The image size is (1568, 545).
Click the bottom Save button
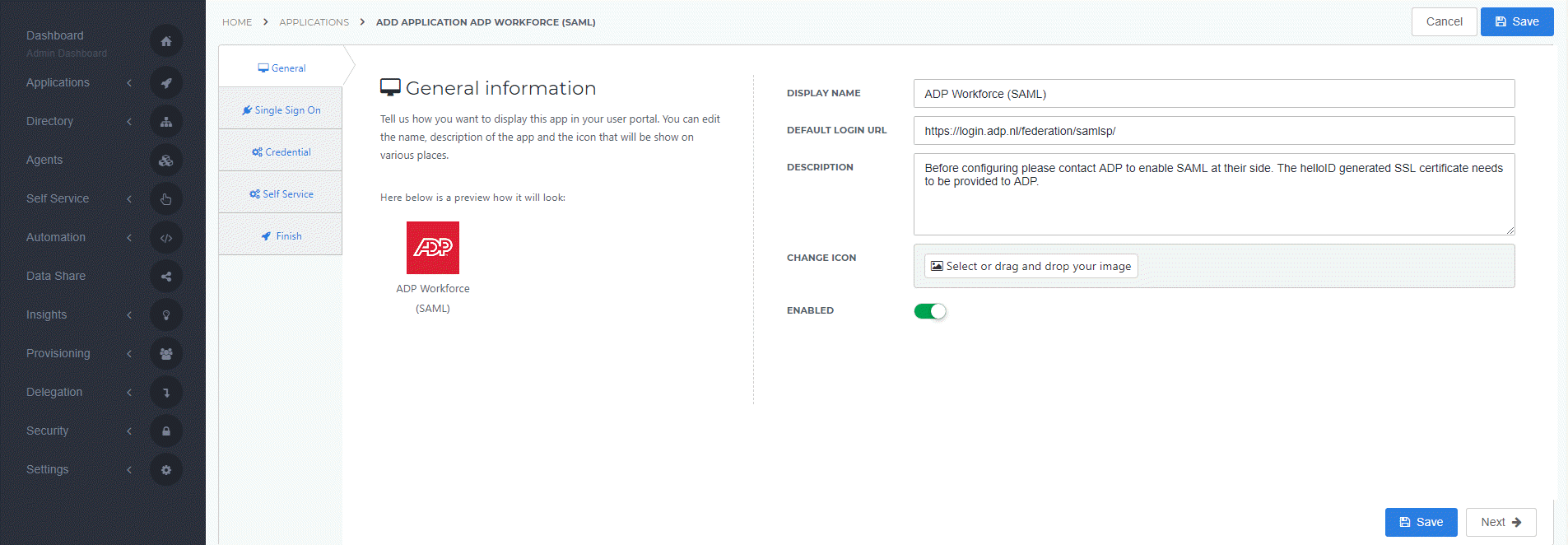click(x=1421, y=522)
